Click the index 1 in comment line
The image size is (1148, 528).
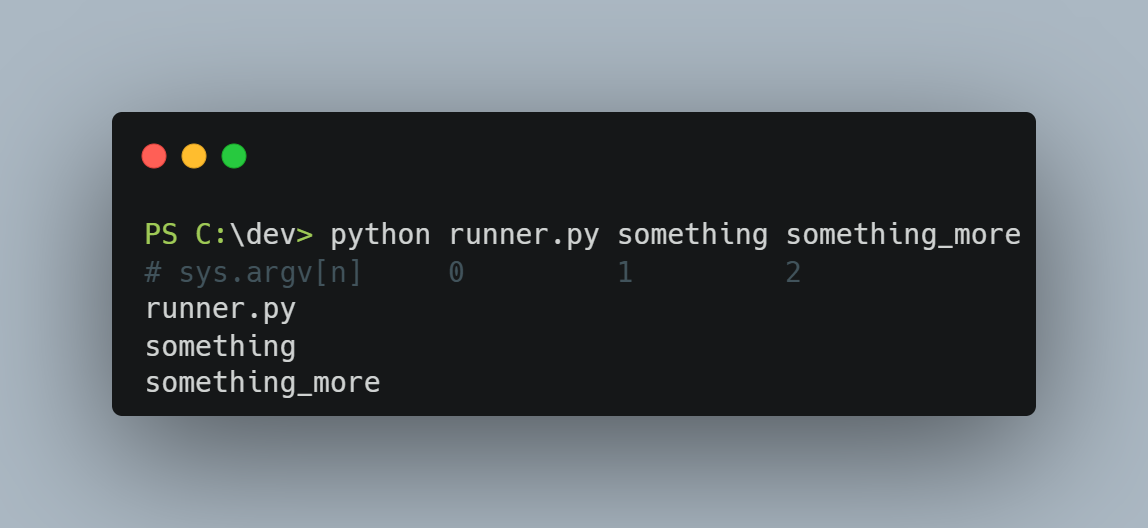tap(625, 272)
